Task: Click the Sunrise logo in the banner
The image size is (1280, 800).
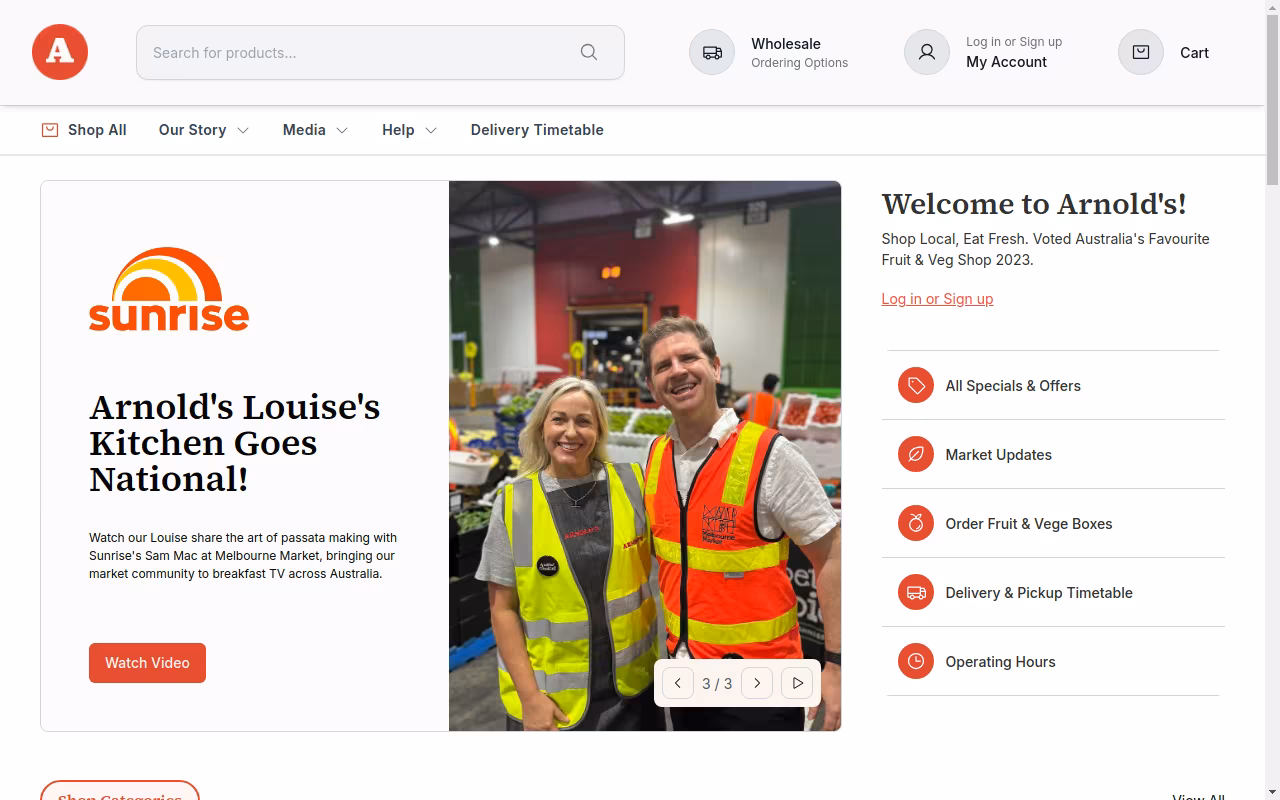Action: coord(169,289)
